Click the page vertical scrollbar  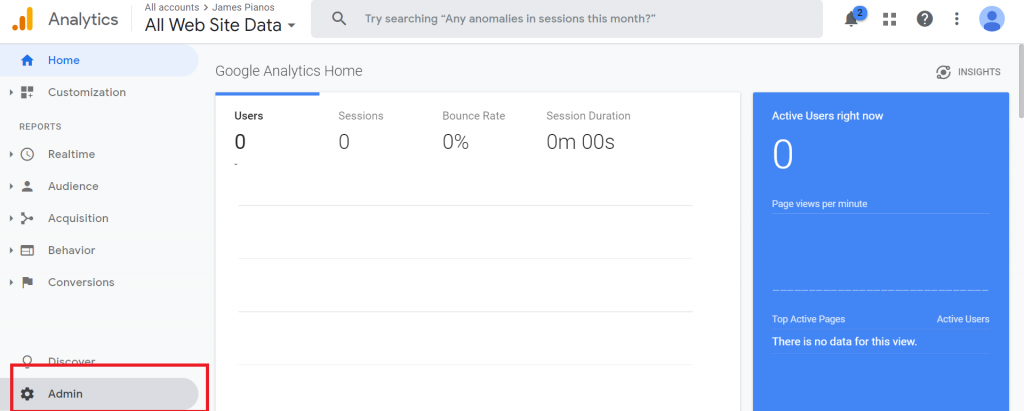point(1019,81)
